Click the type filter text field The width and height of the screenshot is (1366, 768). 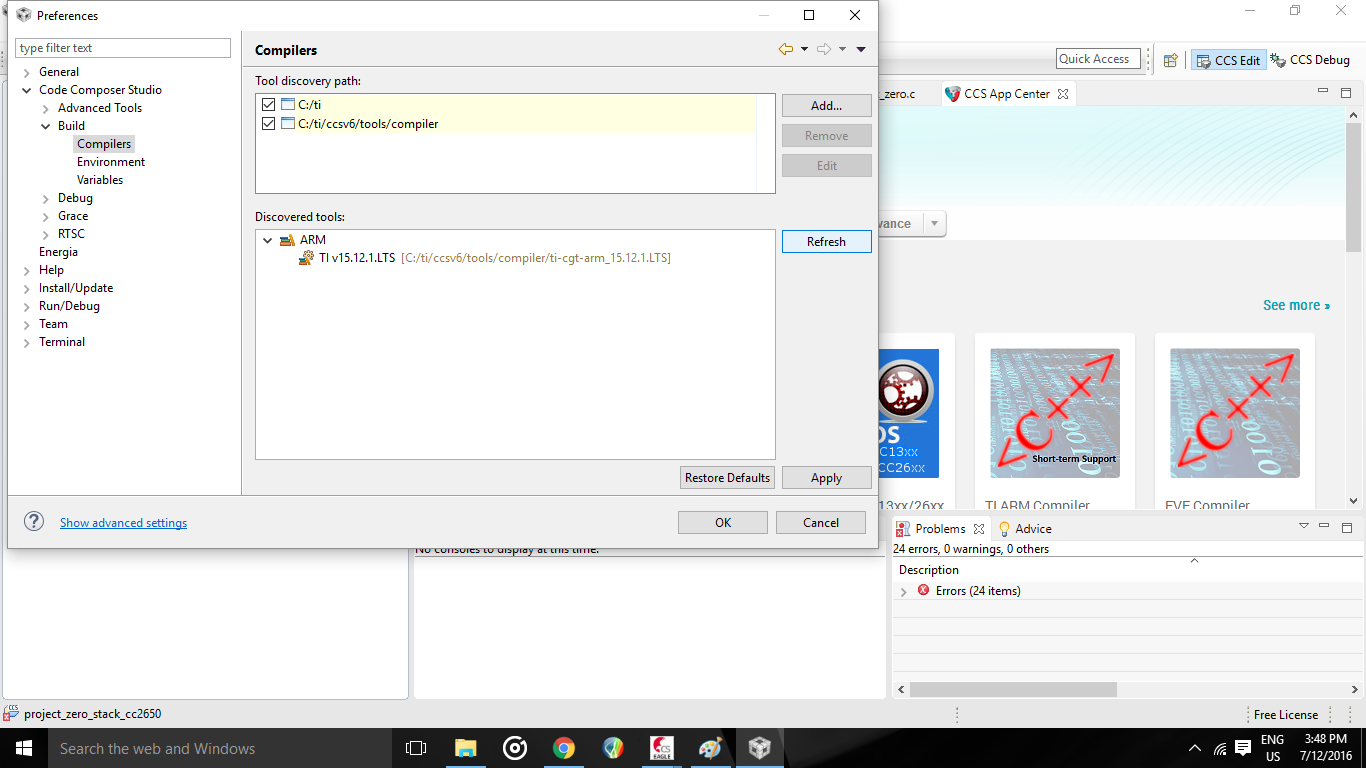[x=123, y=48]
